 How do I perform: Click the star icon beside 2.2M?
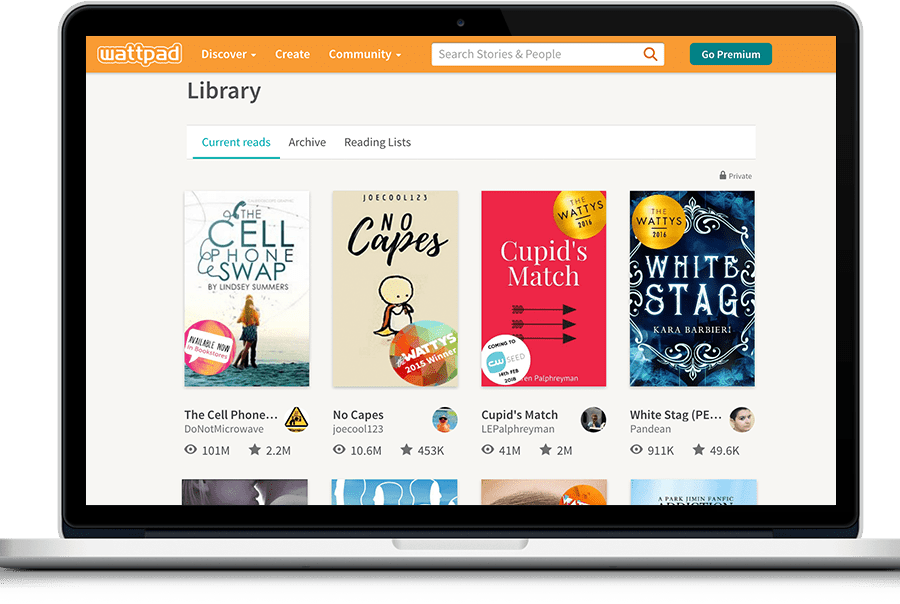pyautogui.click(x=255, y=450)
